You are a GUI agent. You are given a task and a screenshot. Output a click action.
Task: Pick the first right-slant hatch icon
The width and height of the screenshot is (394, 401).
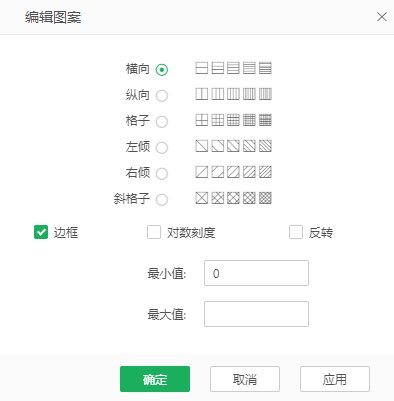tap(202, 172)
